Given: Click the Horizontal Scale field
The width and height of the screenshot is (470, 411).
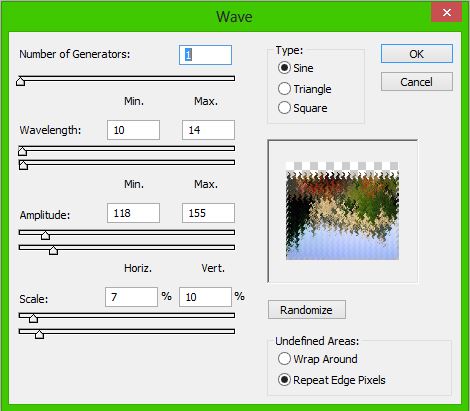Looking at the screenshot, I should coord(131,297).
